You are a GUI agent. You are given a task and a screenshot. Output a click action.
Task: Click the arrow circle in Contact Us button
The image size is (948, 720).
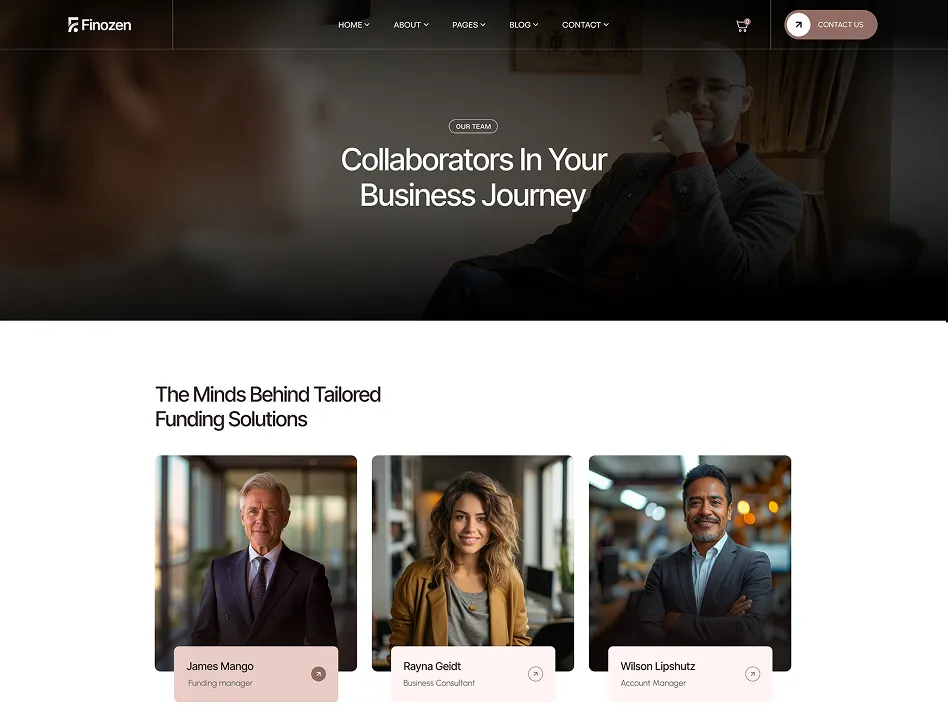(x=798, y=25)
